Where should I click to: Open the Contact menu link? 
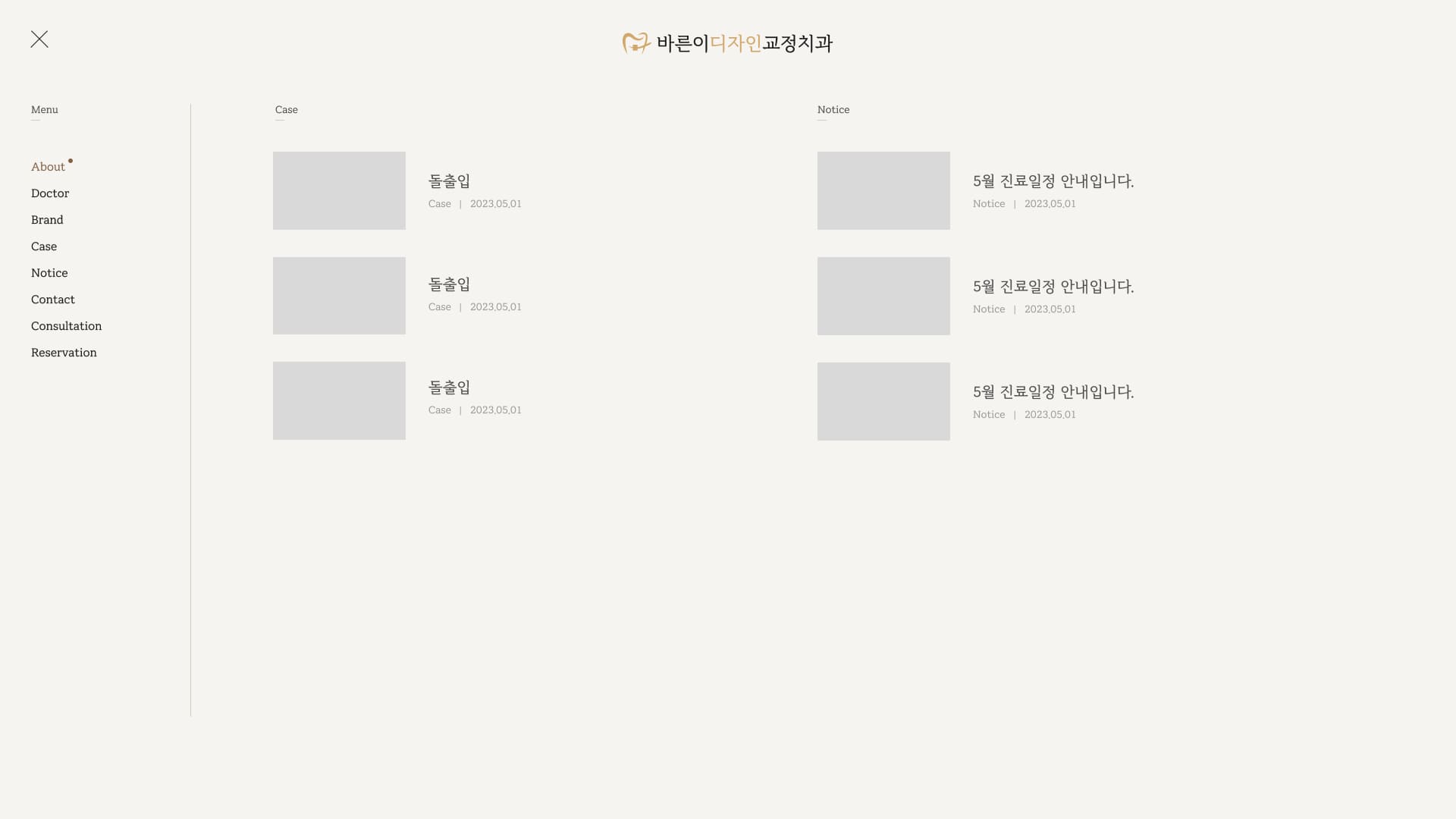53,300
